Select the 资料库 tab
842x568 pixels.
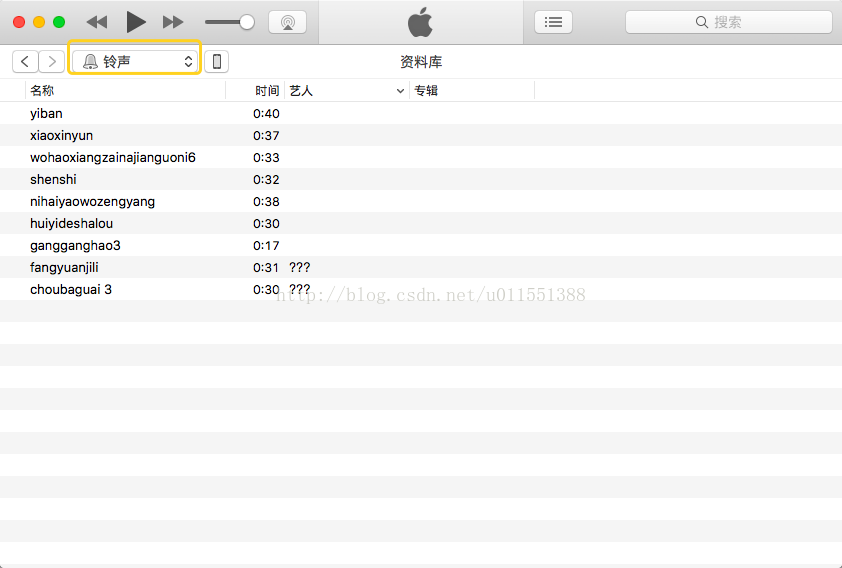(x=421, y=62)
